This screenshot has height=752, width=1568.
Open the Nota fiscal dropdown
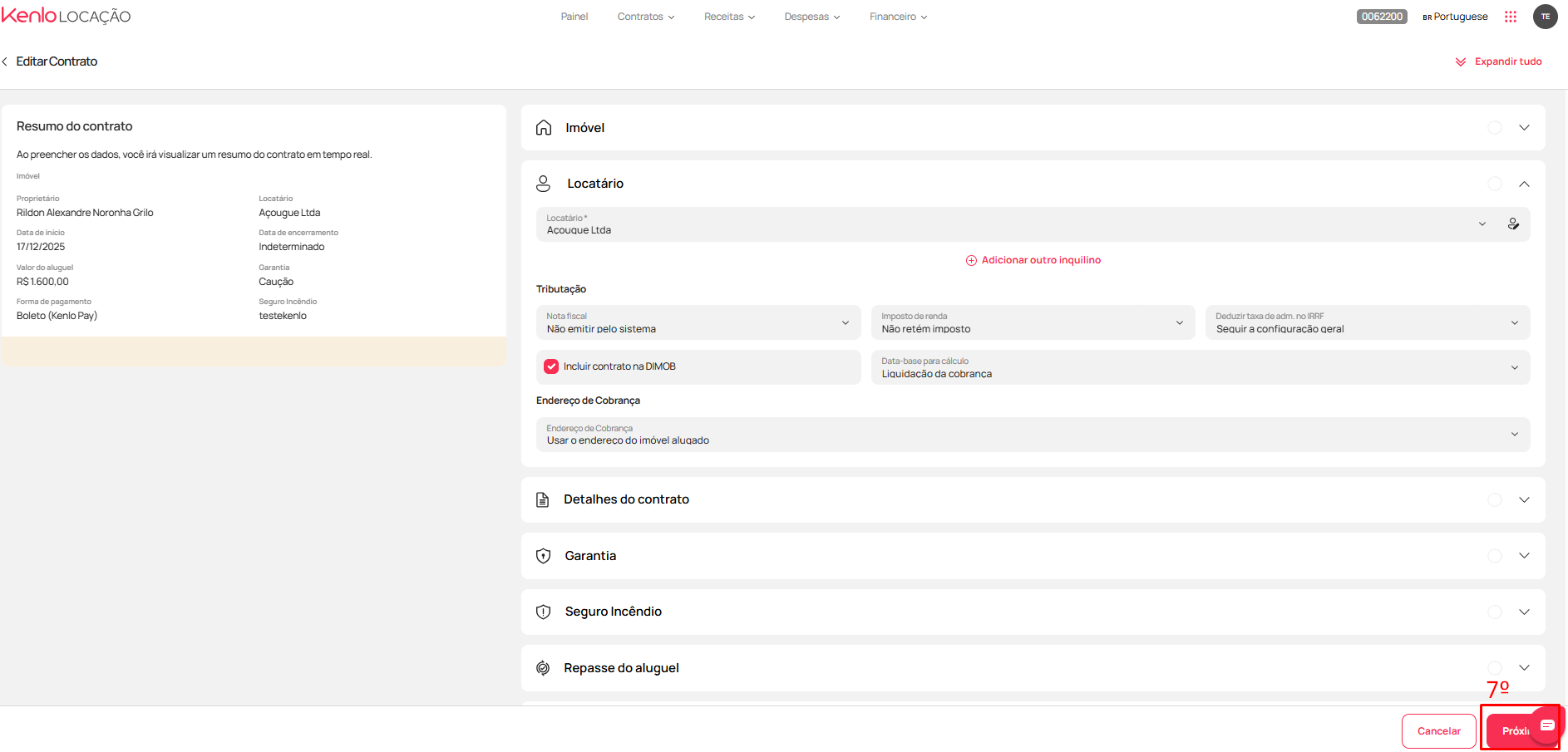(698, 322)
